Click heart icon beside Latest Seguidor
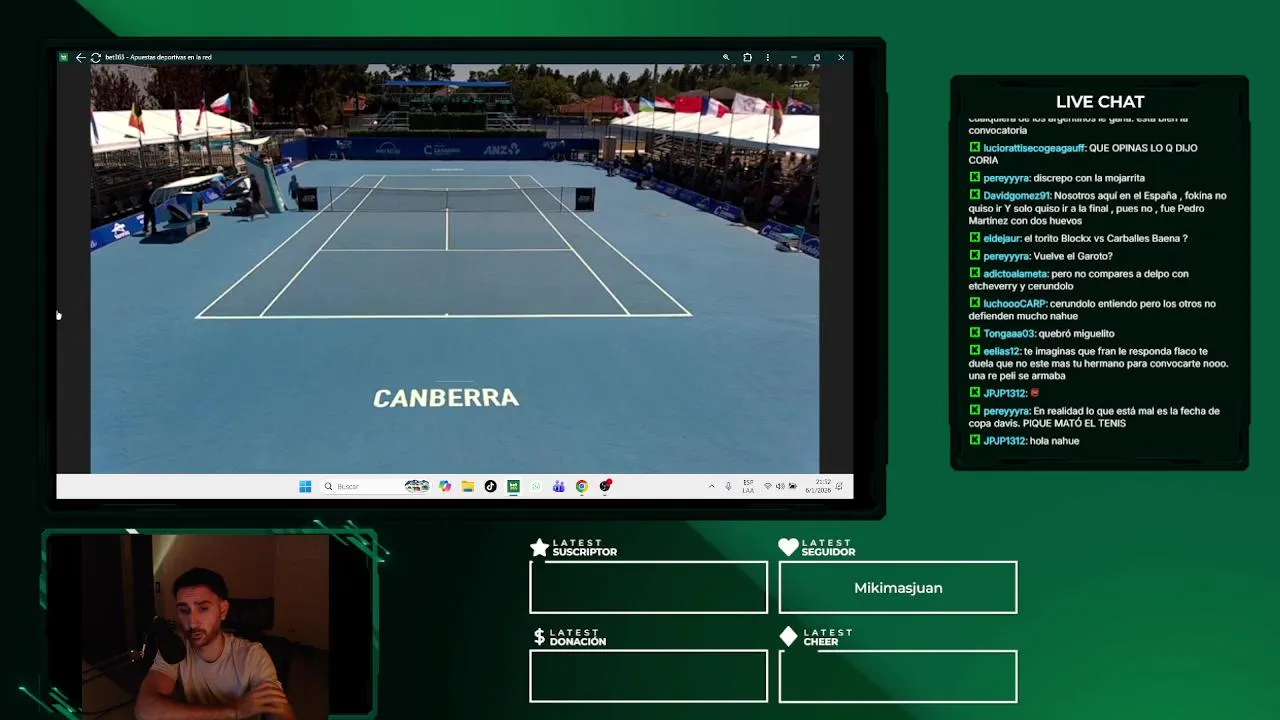1280x720 pixels. pyautogui.click(x=788, y=547)
